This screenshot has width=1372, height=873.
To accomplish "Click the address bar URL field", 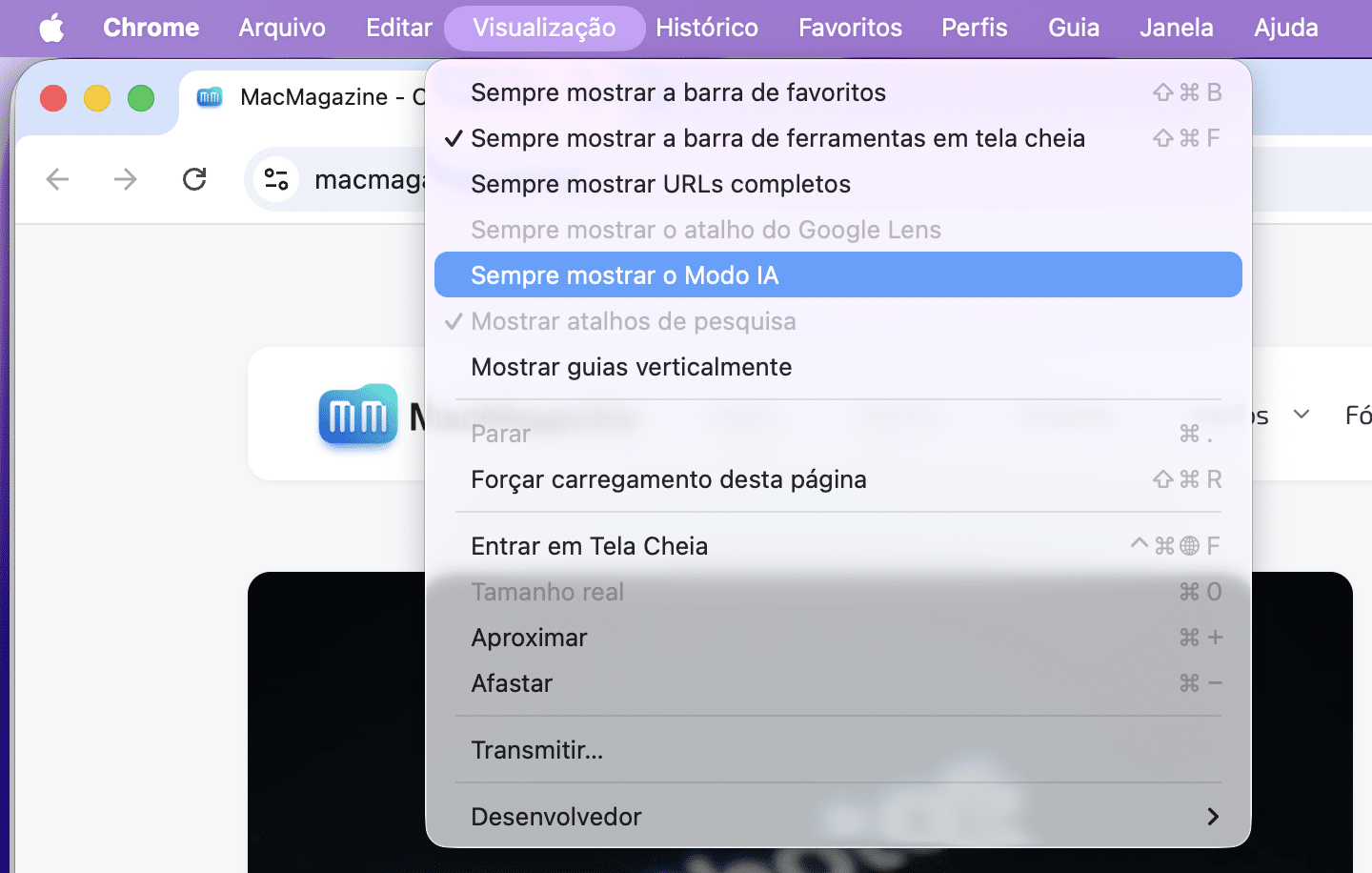I will [x=369, y=179].
